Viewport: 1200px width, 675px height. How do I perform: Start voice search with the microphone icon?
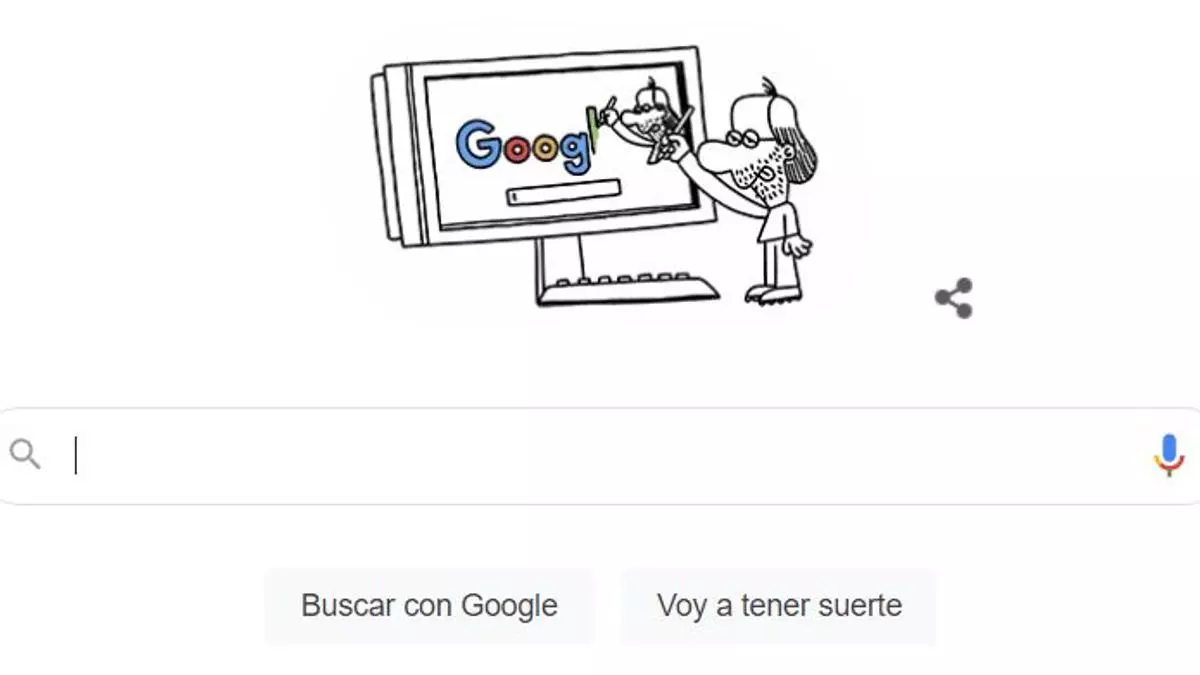[1168, 455]
